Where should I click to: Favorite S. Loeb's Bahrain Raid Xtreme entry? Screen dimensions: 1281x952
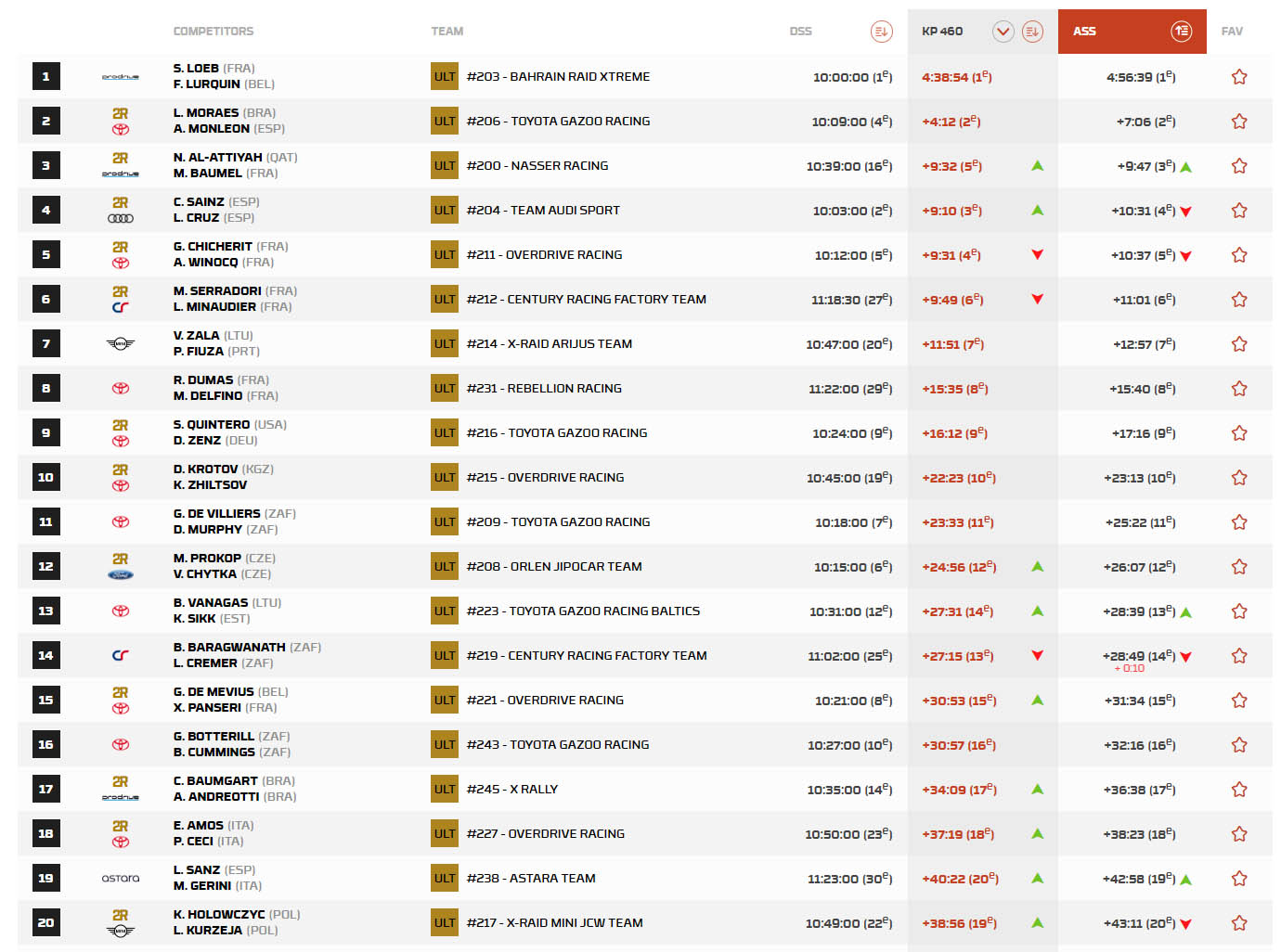point(1238,77)
